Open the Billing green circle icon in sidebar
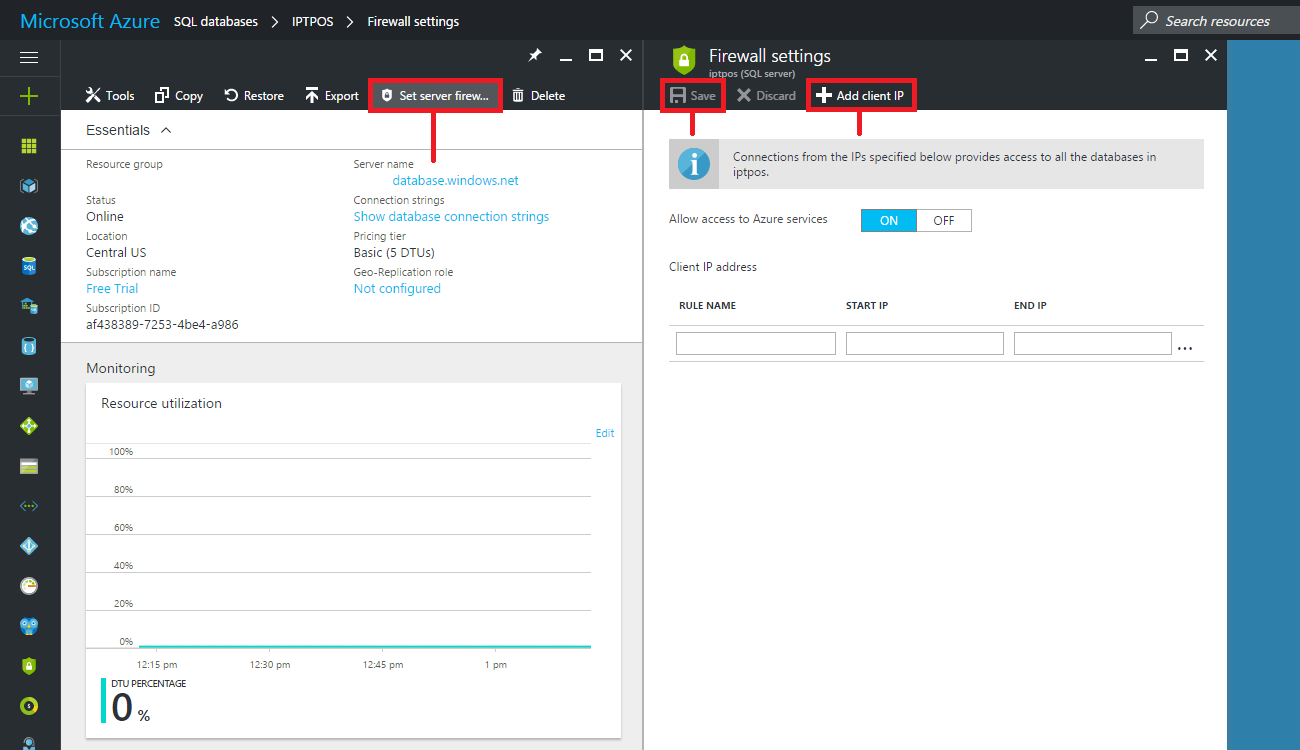The image size is (1300, 750). pos(29,706)
